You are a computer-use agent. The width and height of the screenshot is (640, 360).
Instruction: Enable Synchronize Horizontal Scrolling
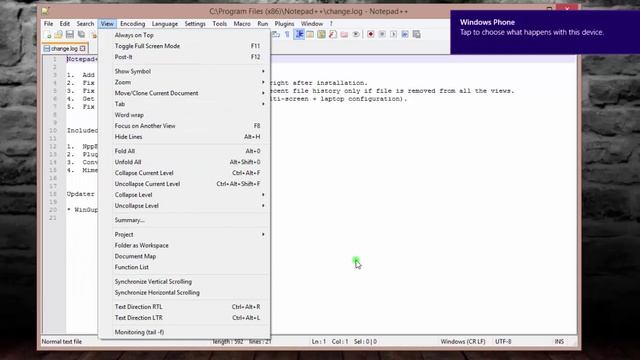click(184, 293)
